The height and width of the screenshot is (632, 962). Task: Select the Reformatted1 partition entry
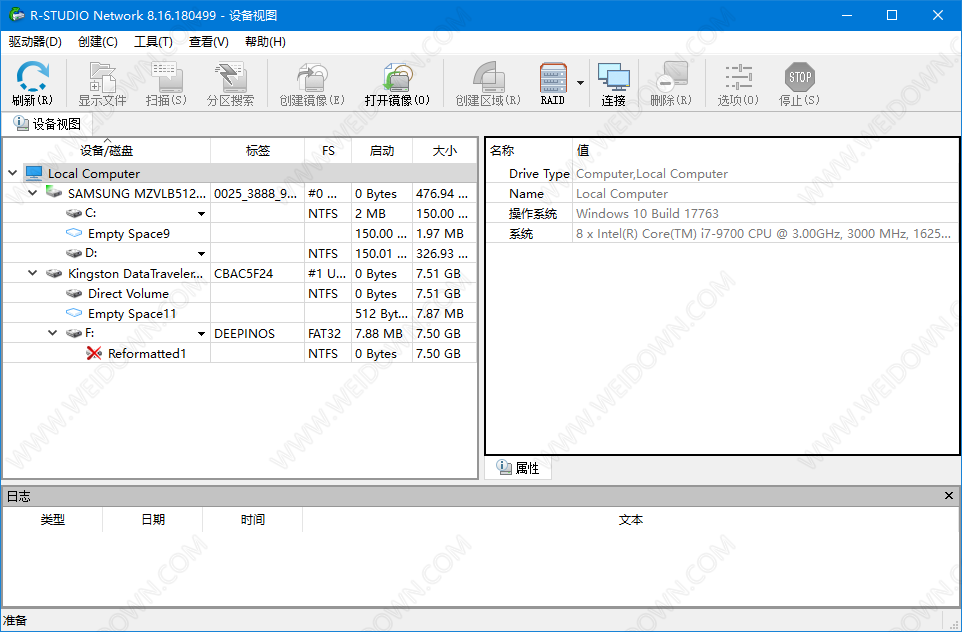(146, 353)
